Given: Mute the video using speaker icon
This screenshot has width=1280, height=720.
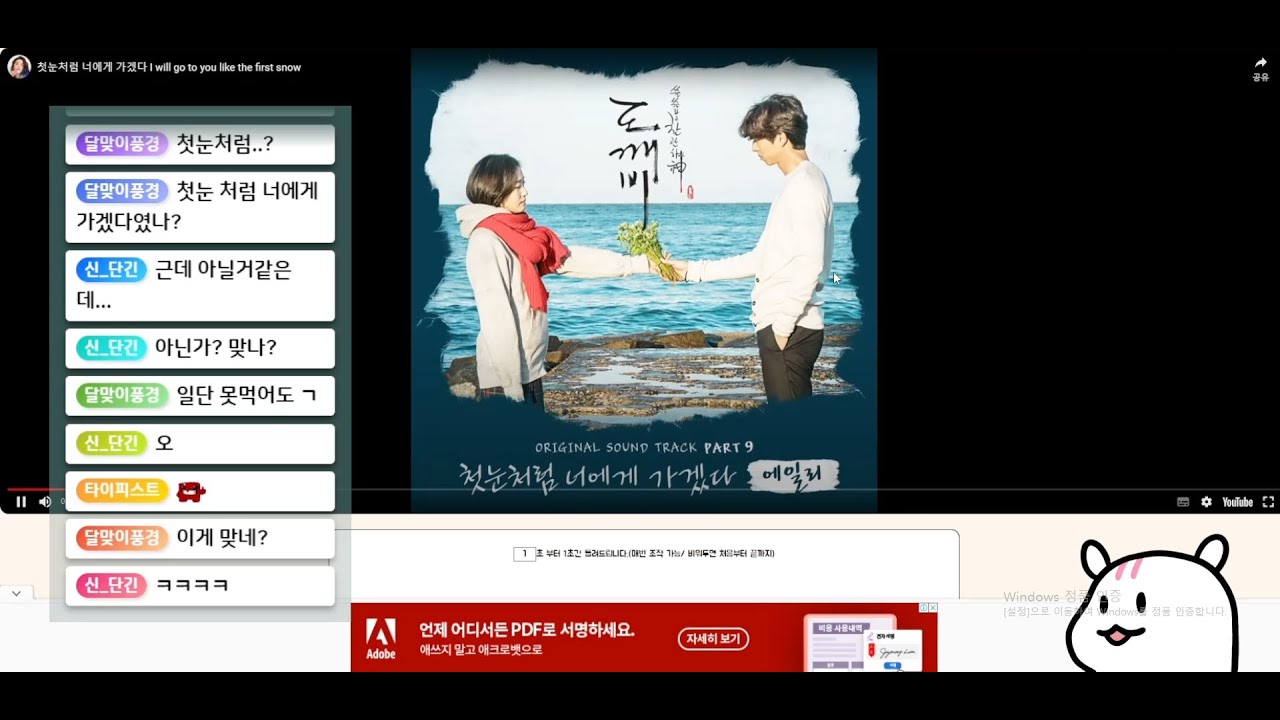Looking at the screenshot, I should pos(44,502).
